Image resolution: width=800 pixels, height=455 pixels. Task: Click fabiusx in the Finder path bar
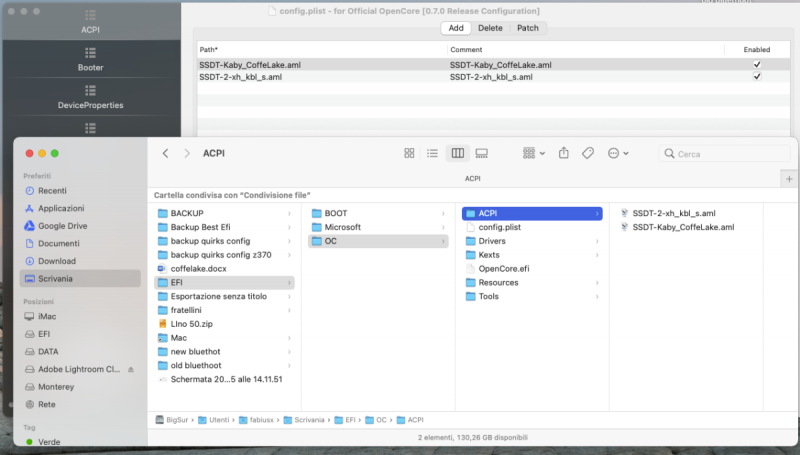256,420
